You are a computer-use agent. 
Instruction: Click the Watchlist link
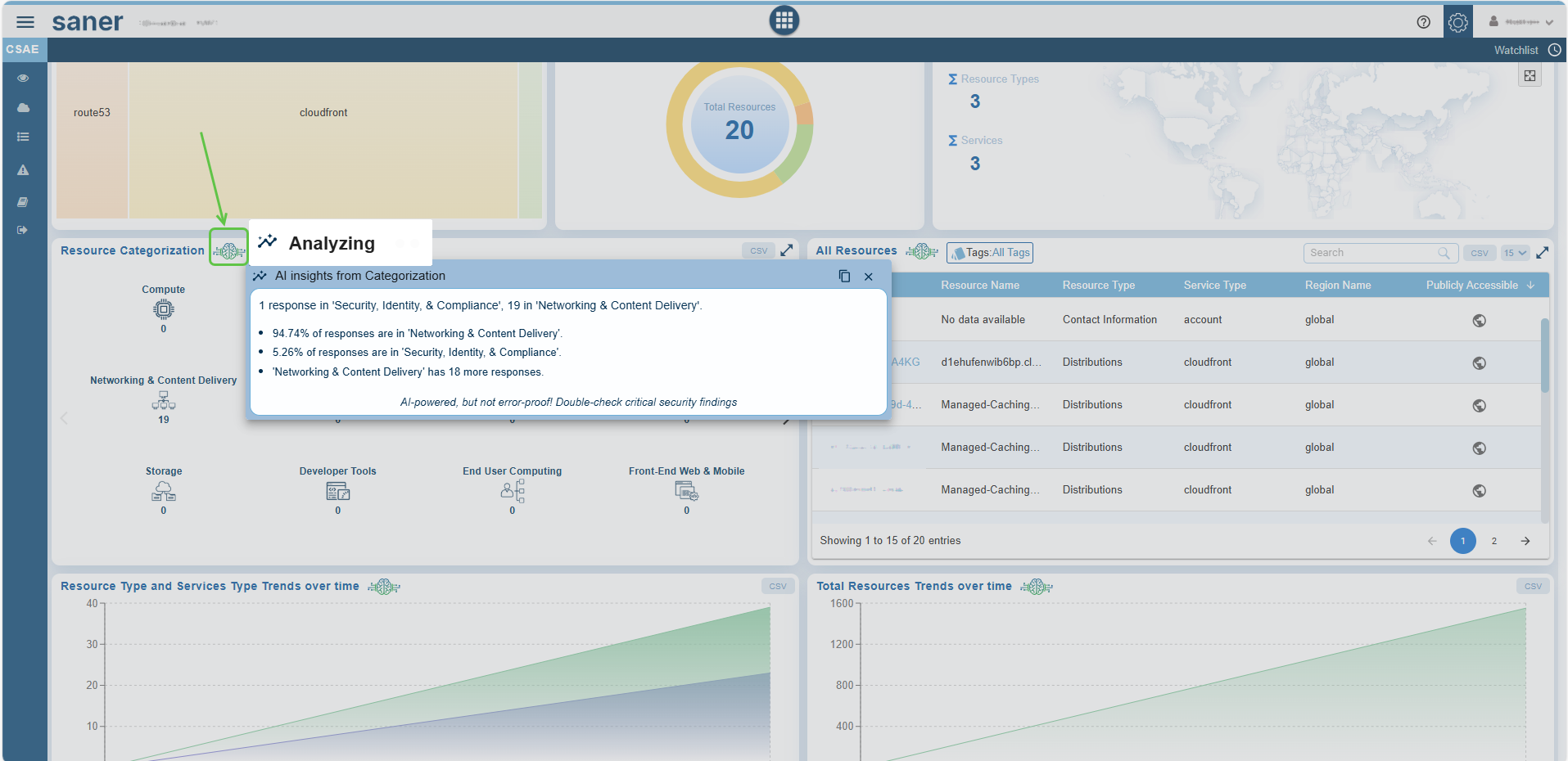(x=1516, y=50)
